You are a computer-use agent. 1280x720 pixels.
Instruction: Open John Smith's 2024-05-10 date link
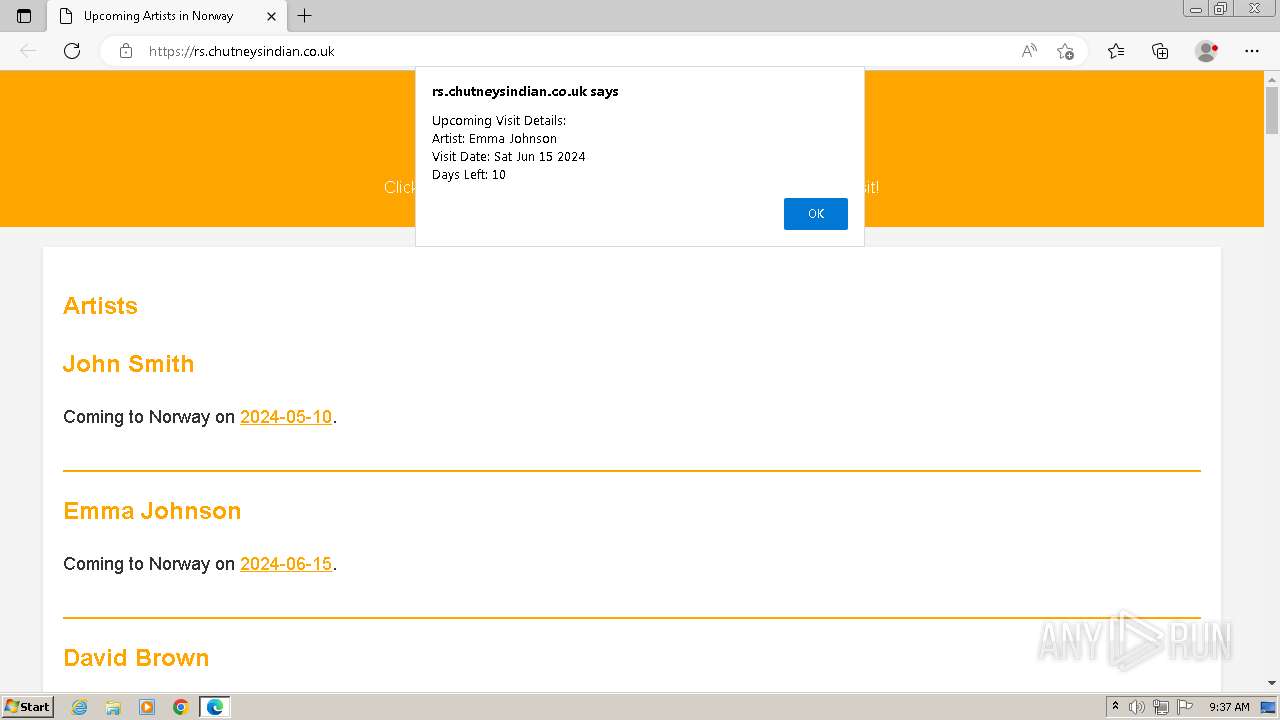tap(286, 417)
